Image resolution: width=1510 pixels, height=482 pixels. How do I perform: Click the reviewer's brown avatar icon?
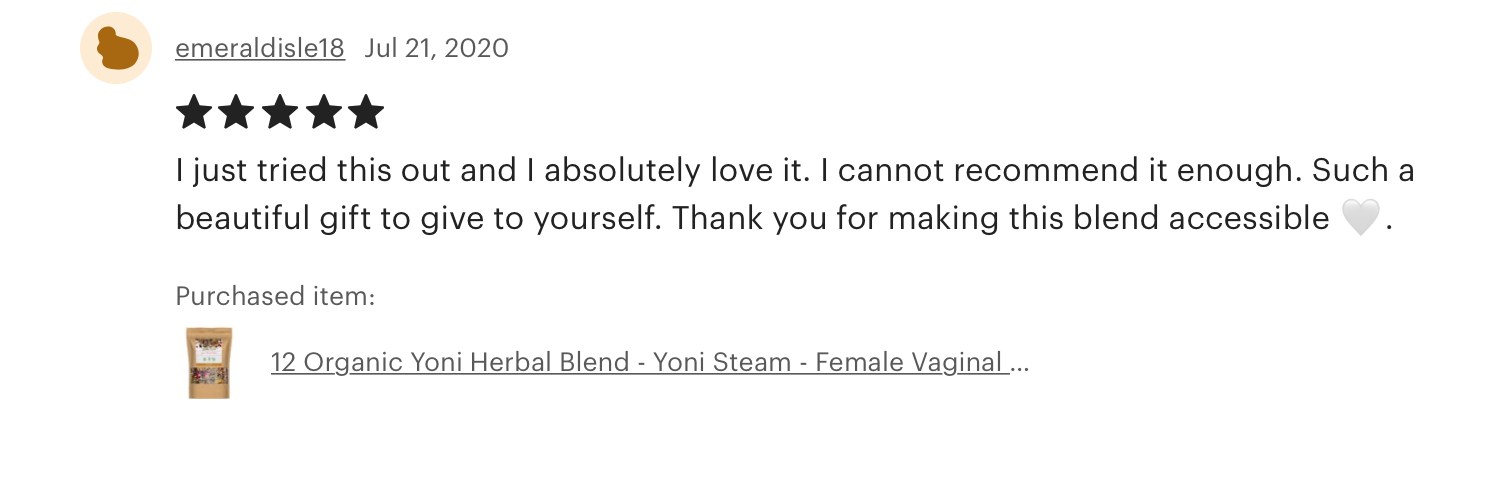coord(116,48)
